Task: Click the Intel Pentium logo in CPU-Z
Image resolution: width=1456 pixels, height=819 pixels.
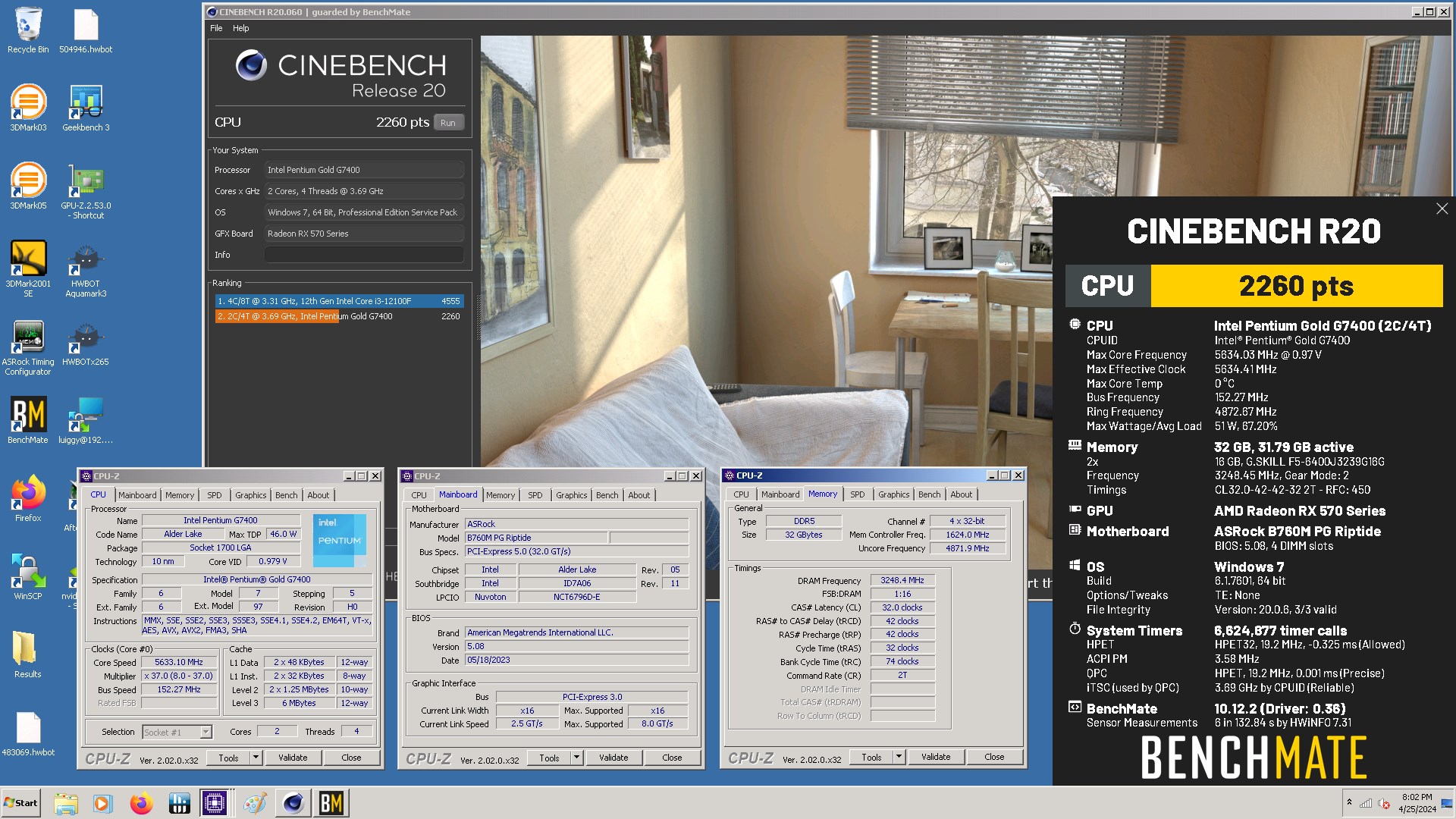Action: tap(339, 541)
